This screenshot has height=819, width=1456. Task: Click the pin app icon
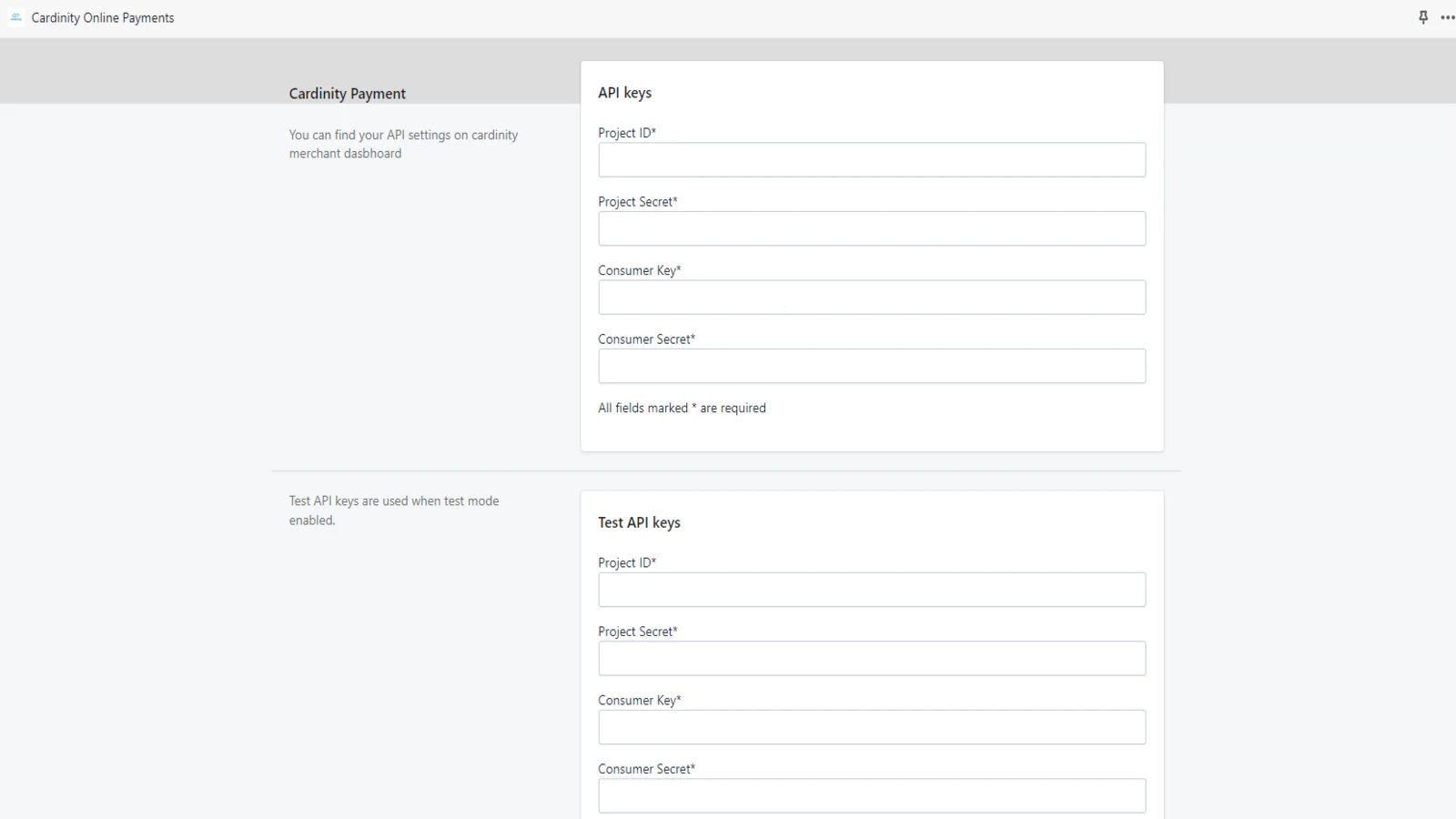pyautogui.click(x=1423, y=17)
